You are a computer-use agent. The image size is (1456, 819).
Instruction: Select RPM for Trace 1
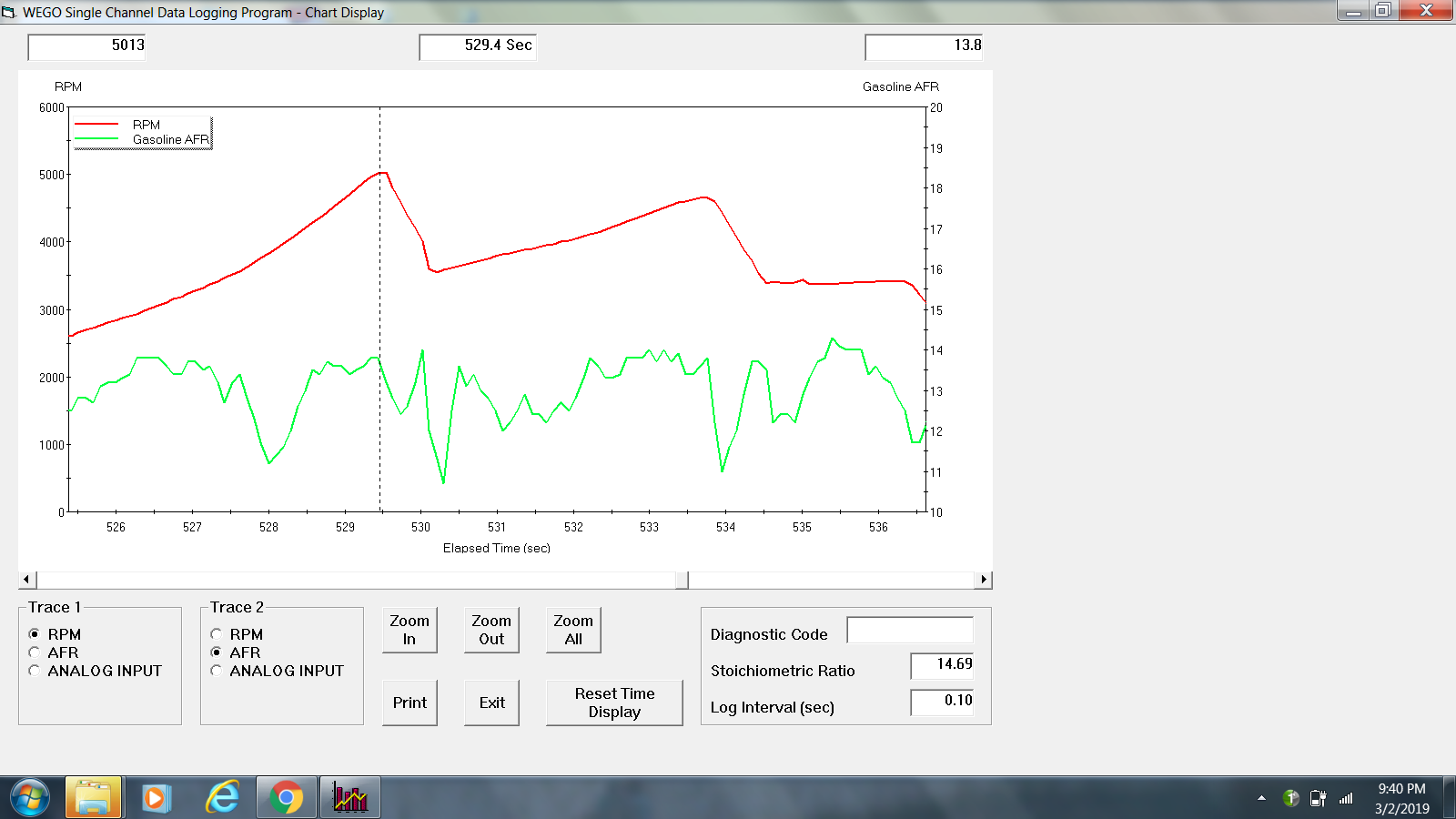[35, 634]
